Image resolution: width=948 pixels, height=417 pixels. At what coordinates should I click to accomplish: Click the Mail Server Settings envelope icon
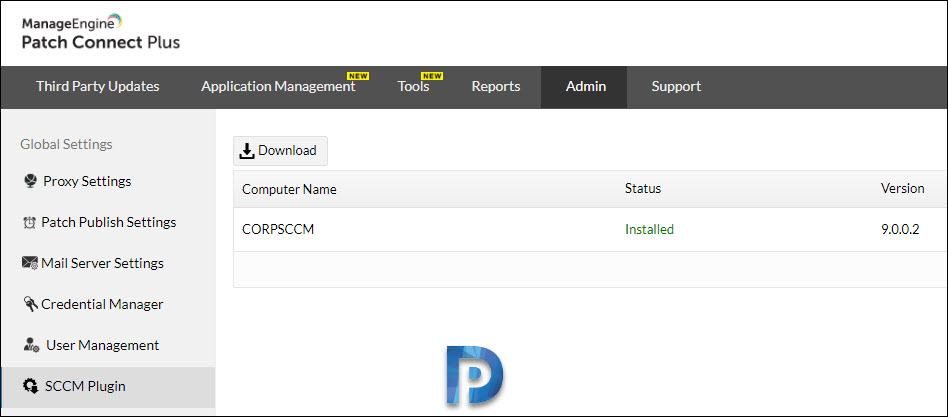[x=30, y=263]
